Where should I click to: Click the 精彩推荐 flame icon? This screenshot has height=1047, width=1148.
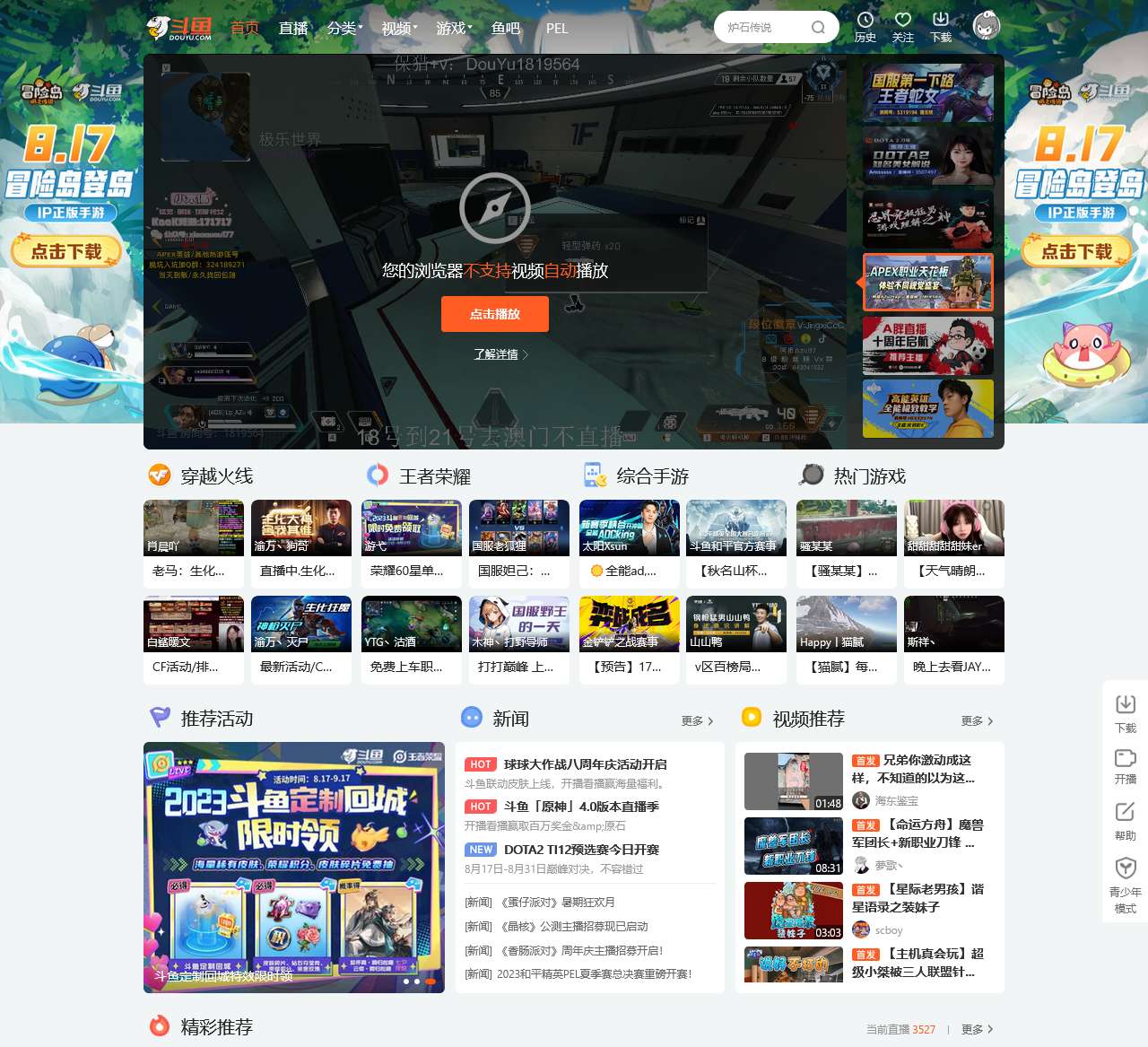click(x=160, y=1025)
